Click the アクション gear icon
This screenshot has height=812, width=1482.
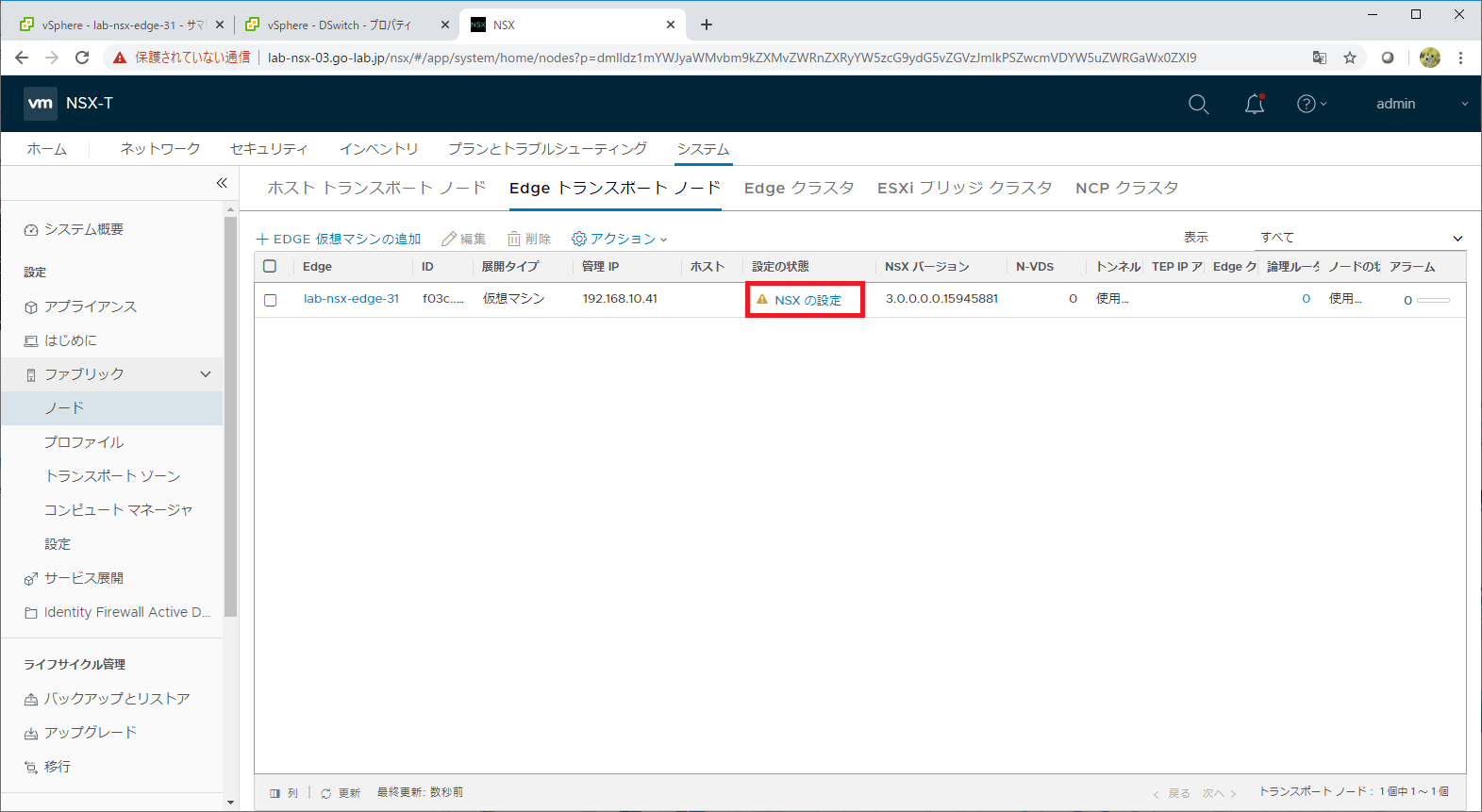pyautogui.click(x=579, y=239)
